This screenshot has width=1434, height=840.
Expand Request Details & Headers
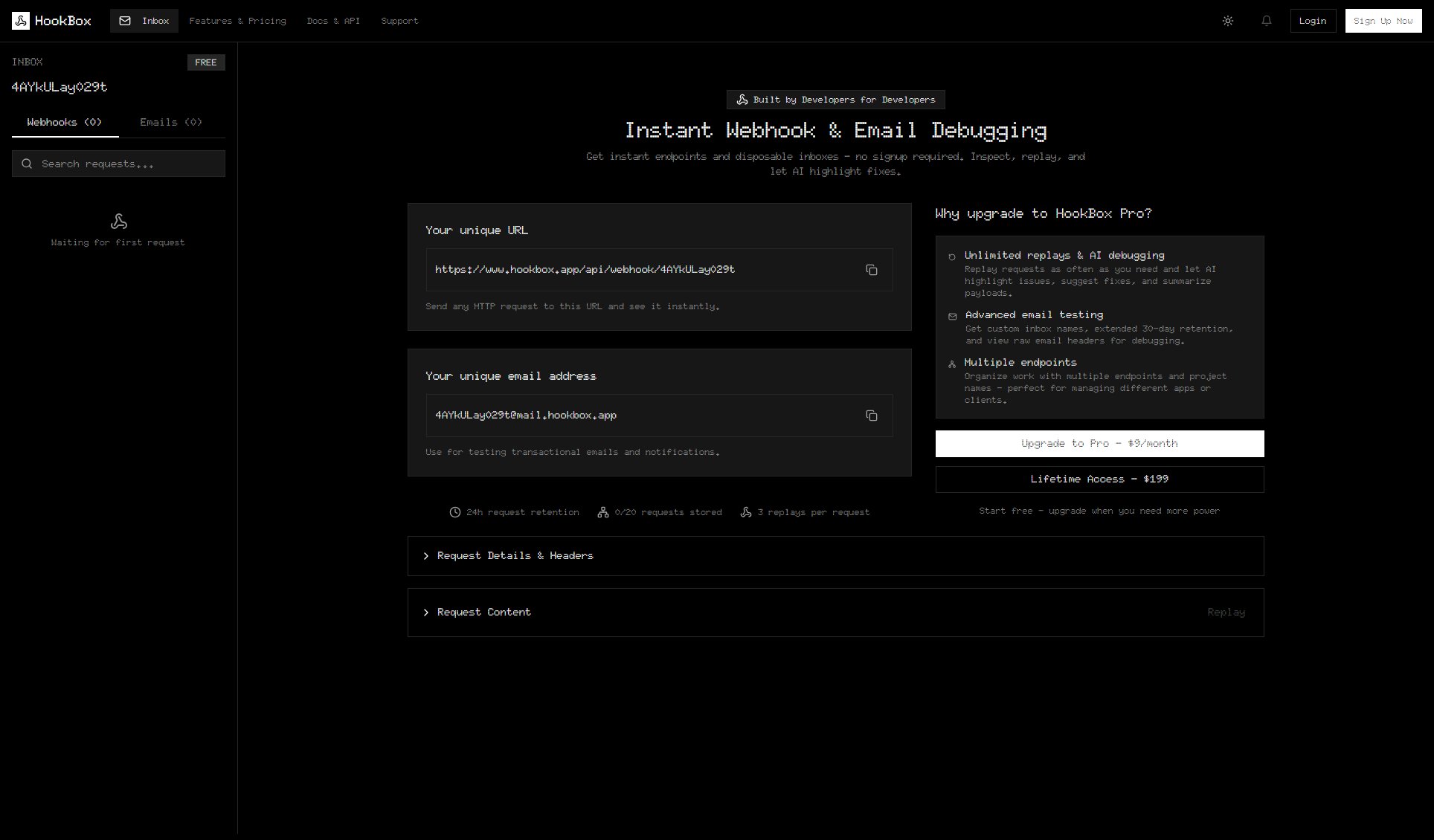(835, 556)
